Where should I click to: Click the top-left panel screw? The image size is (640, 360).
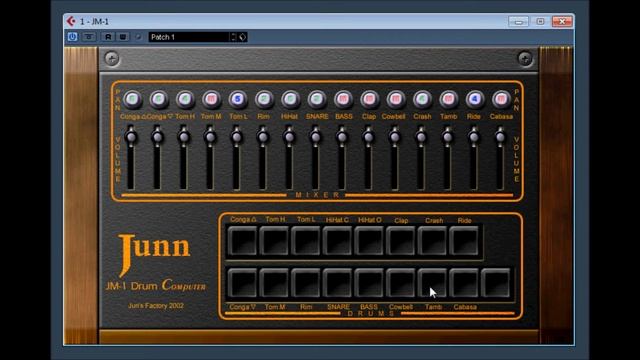(111, 58)
